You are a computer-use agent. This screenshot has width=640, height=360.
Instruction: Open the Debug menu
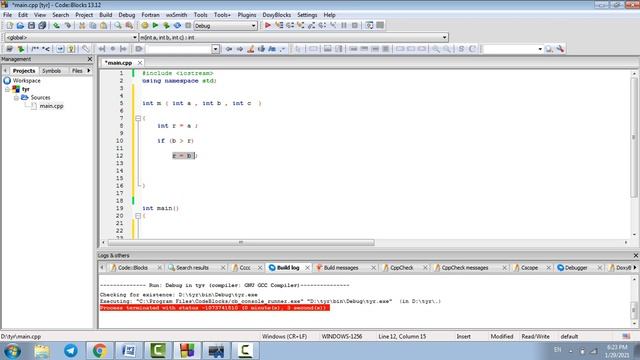tap(127, 15)
